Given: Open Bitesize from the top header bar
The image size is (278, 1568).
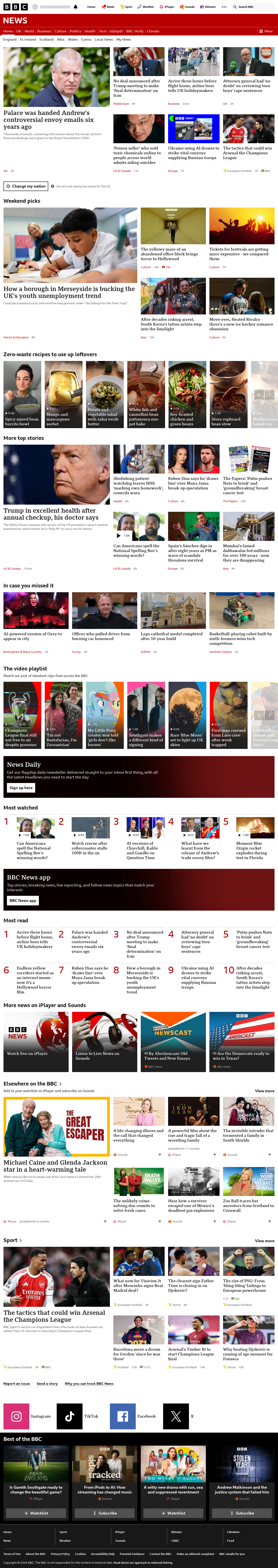Looking at the screenshot, I should pos(208,7).
